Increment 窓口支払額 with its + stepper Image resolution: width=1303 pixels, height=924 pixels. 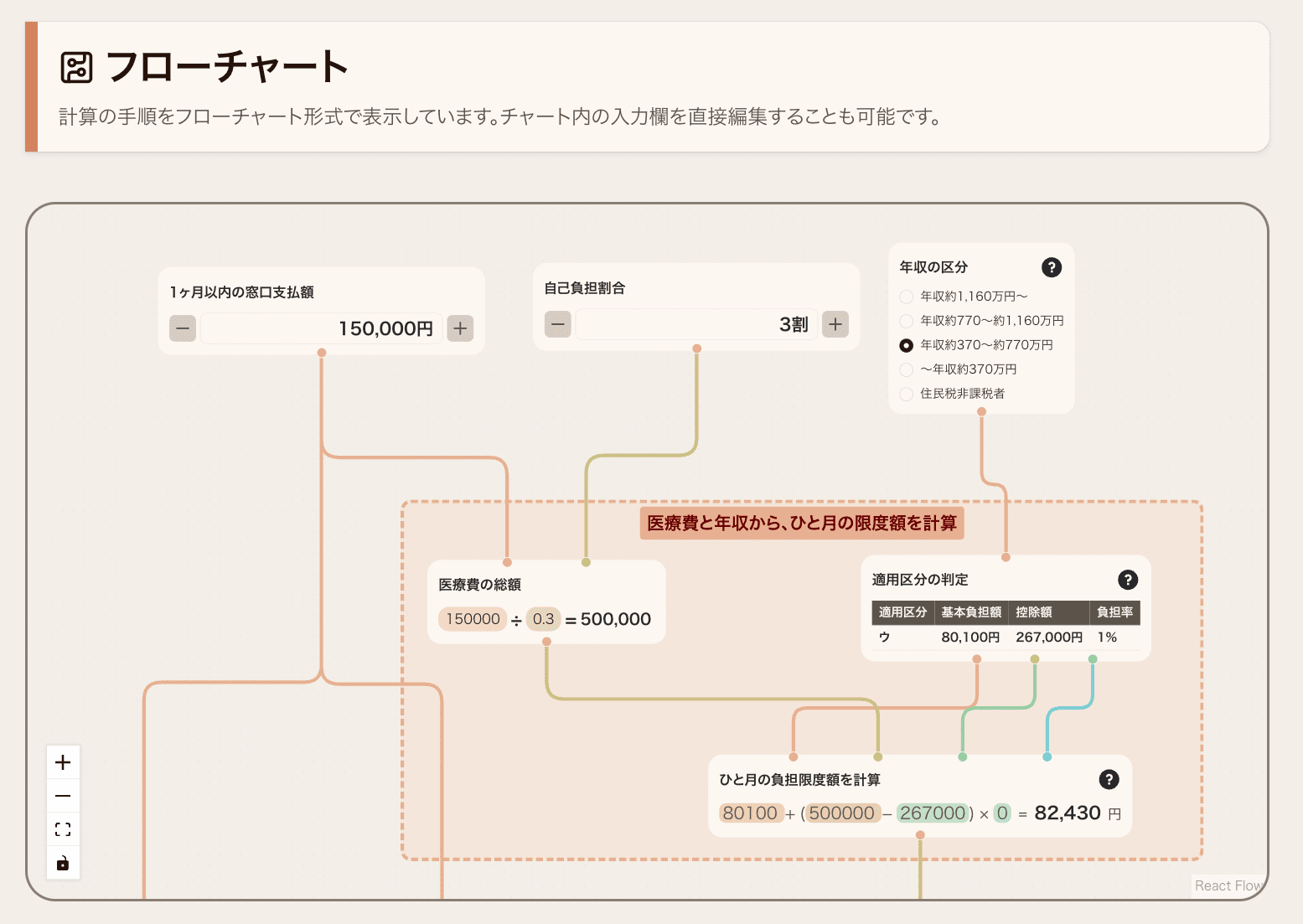[459, 328]
